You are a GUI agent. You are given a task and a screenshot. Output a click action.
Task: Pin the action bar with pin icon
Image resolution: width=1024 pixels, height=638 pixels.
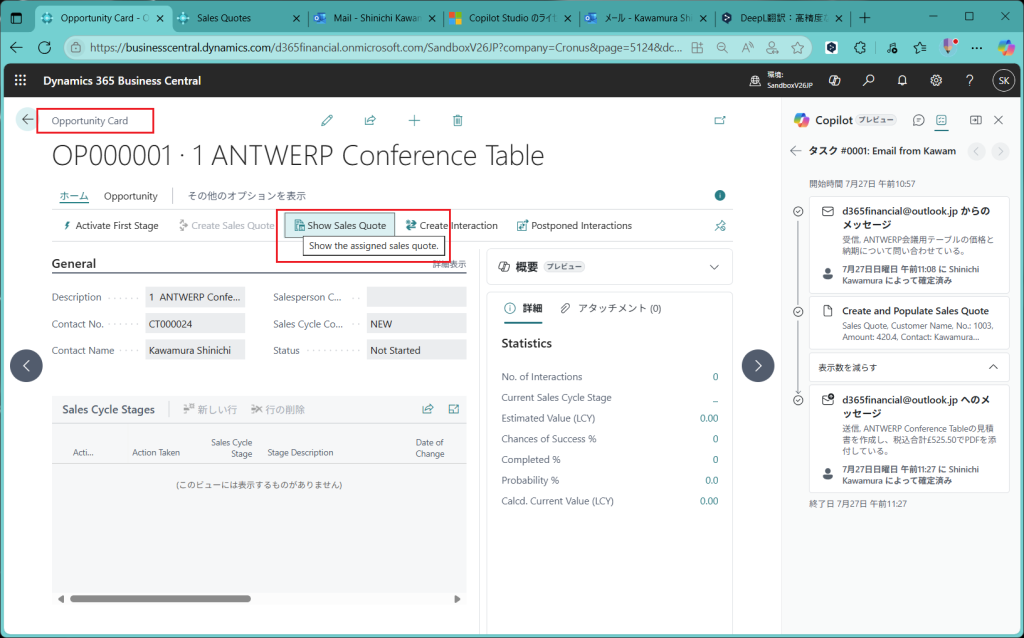click(720, 225)
